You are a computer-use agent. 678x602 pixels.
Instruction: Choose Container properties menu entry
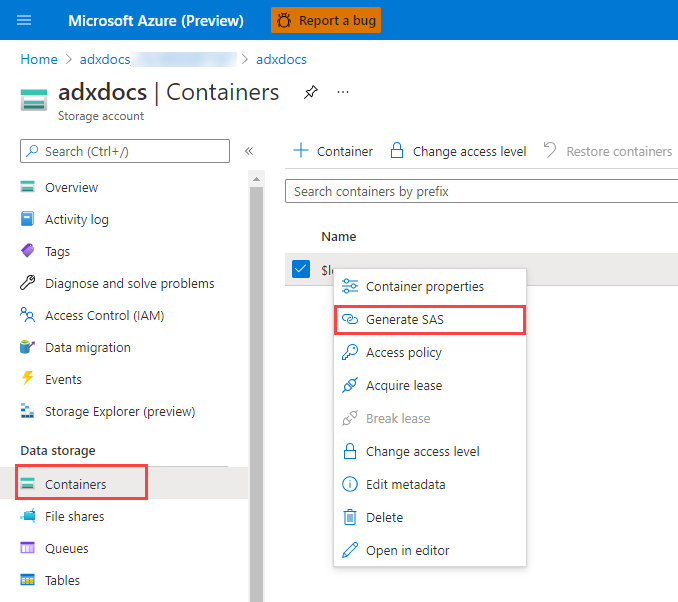click(x=424, y=287)
